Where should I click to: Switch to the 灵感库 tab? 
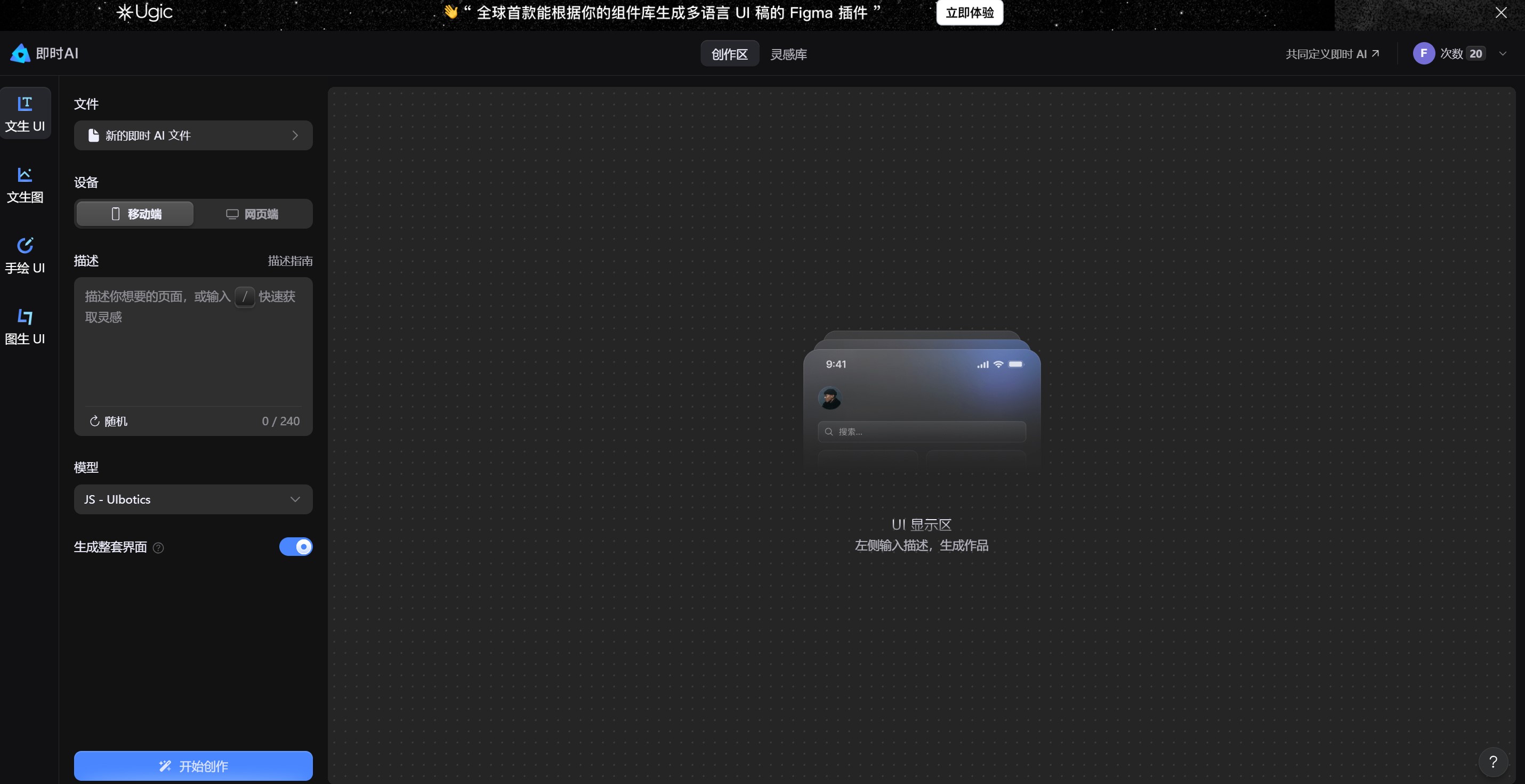tap(788, 54)
